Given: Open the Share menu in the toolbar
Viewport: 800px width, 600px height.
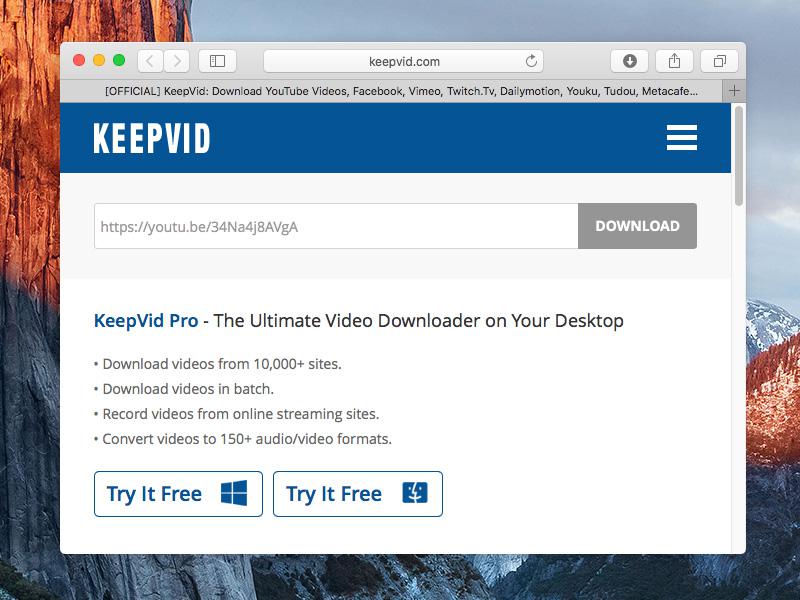Looking at the screenshot, I should 674,61.
